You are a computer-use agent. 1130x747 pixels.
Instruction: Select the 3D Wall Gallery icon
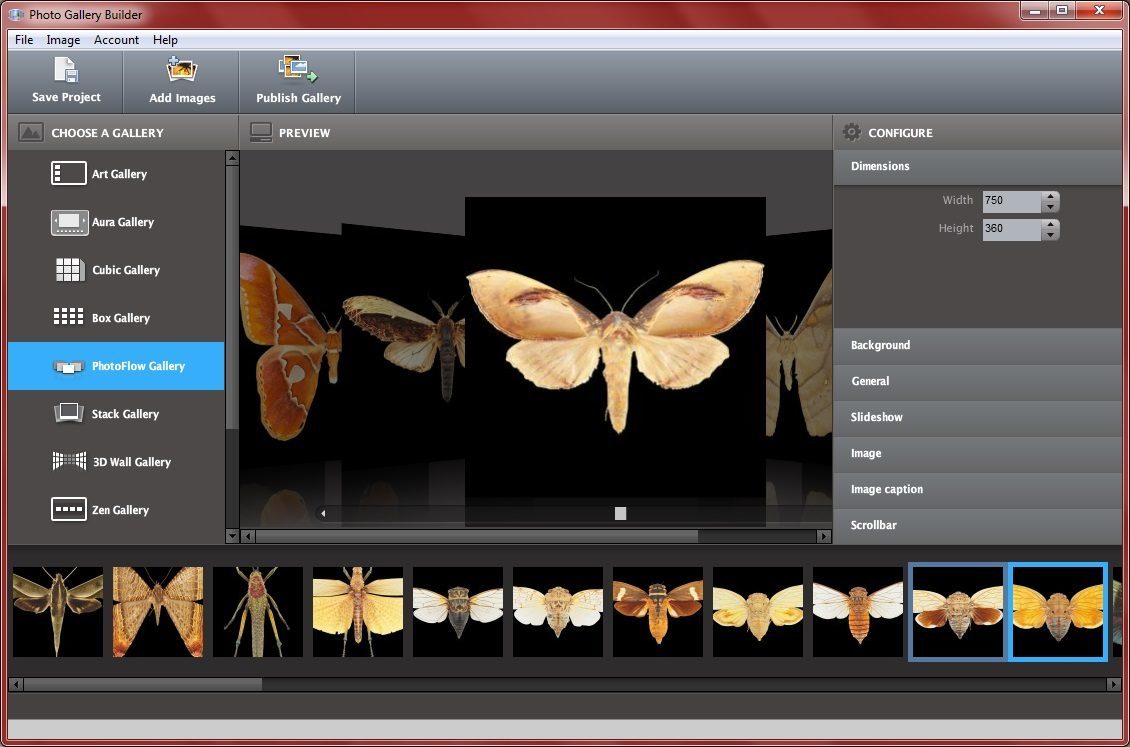[x=69, y=461]
